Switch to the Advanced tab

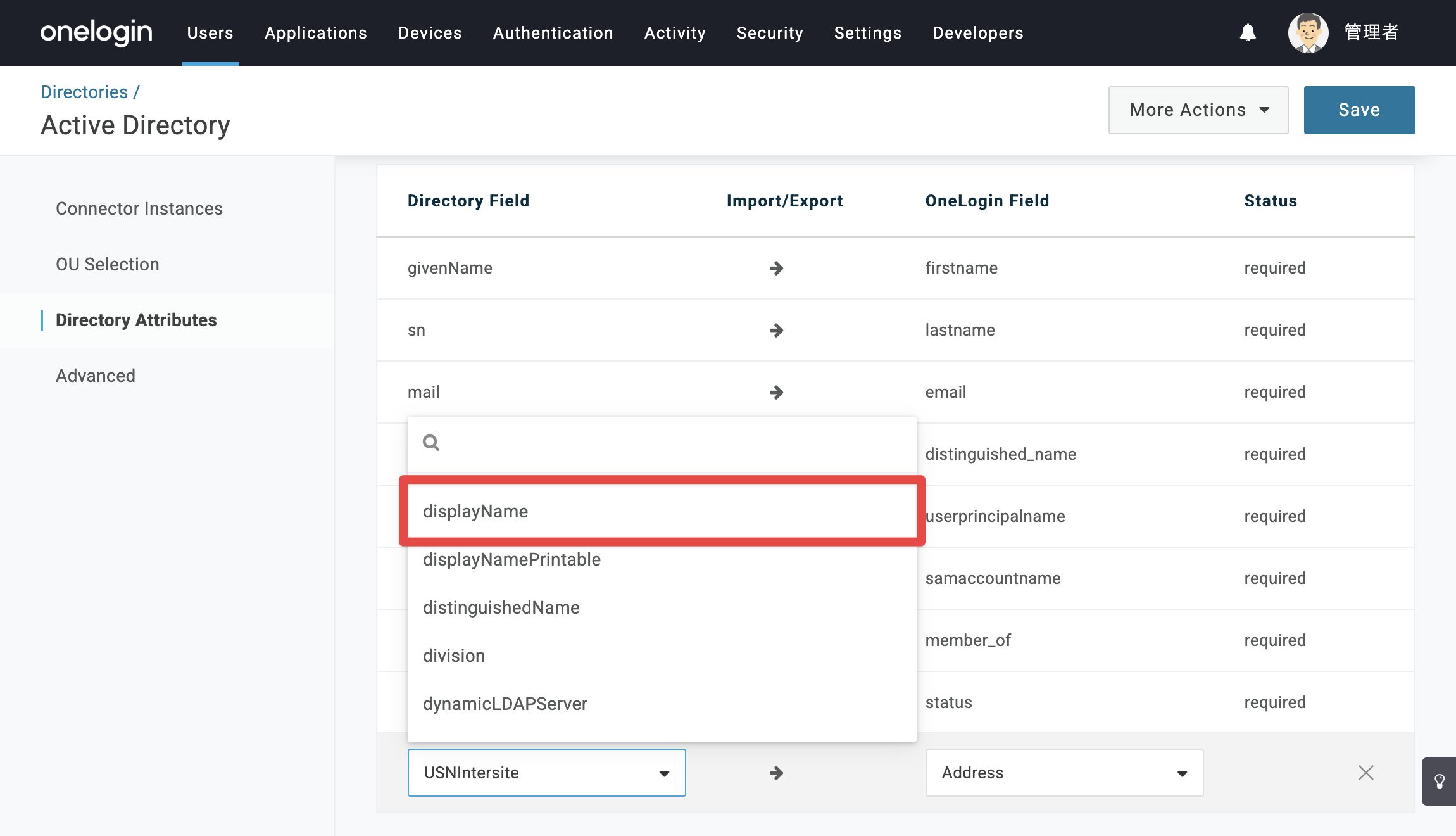96,376
